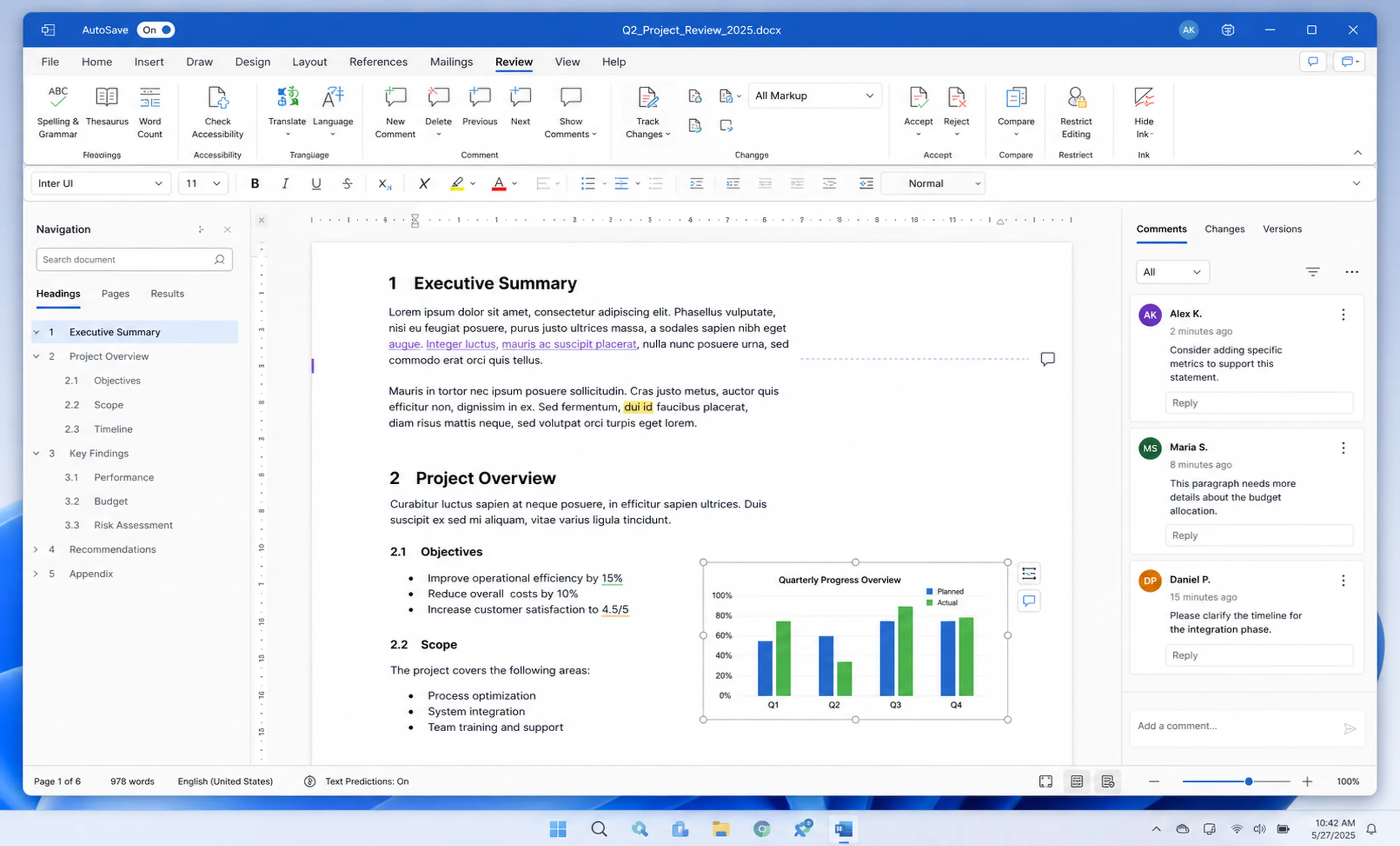Image resolution: width=1400 pixels, height=846 pixels.
Task: Expand the Recommendations heading in Navigation
Action: pyautogui.click(x=36, y=549)
